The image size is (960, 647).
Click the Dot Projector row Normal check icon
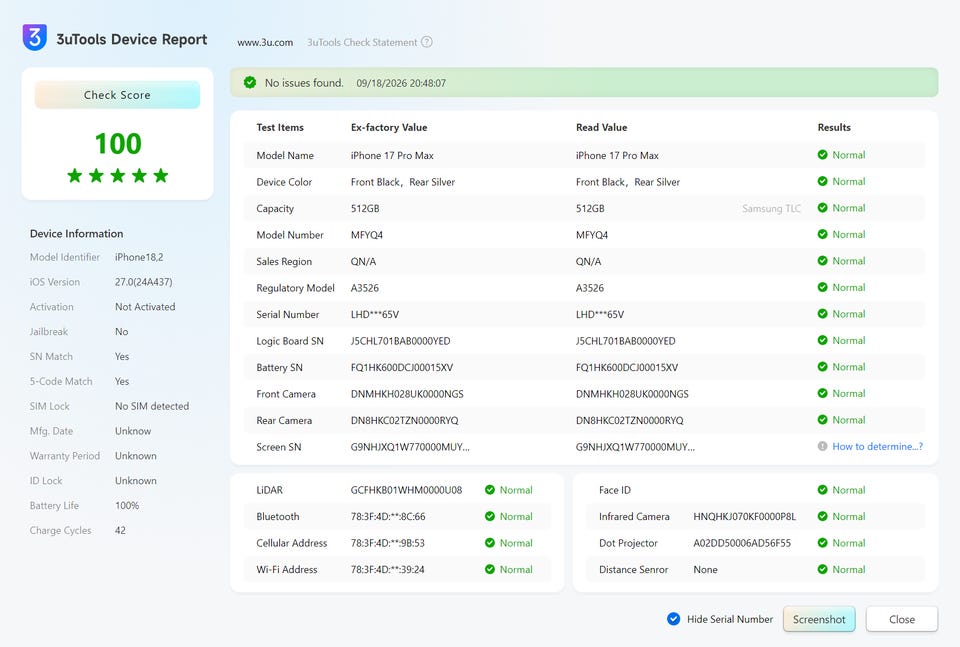(x=822, y=543)
